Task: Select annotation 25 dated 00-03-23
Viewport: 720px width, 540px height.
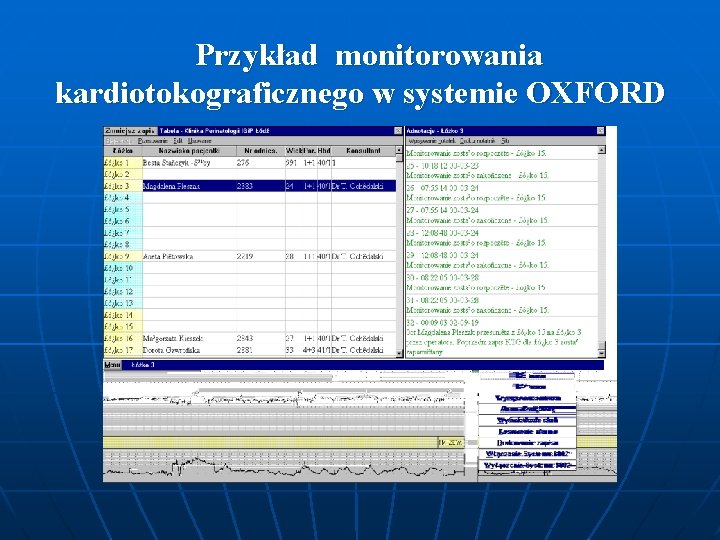Action: [x=502, y=170]
